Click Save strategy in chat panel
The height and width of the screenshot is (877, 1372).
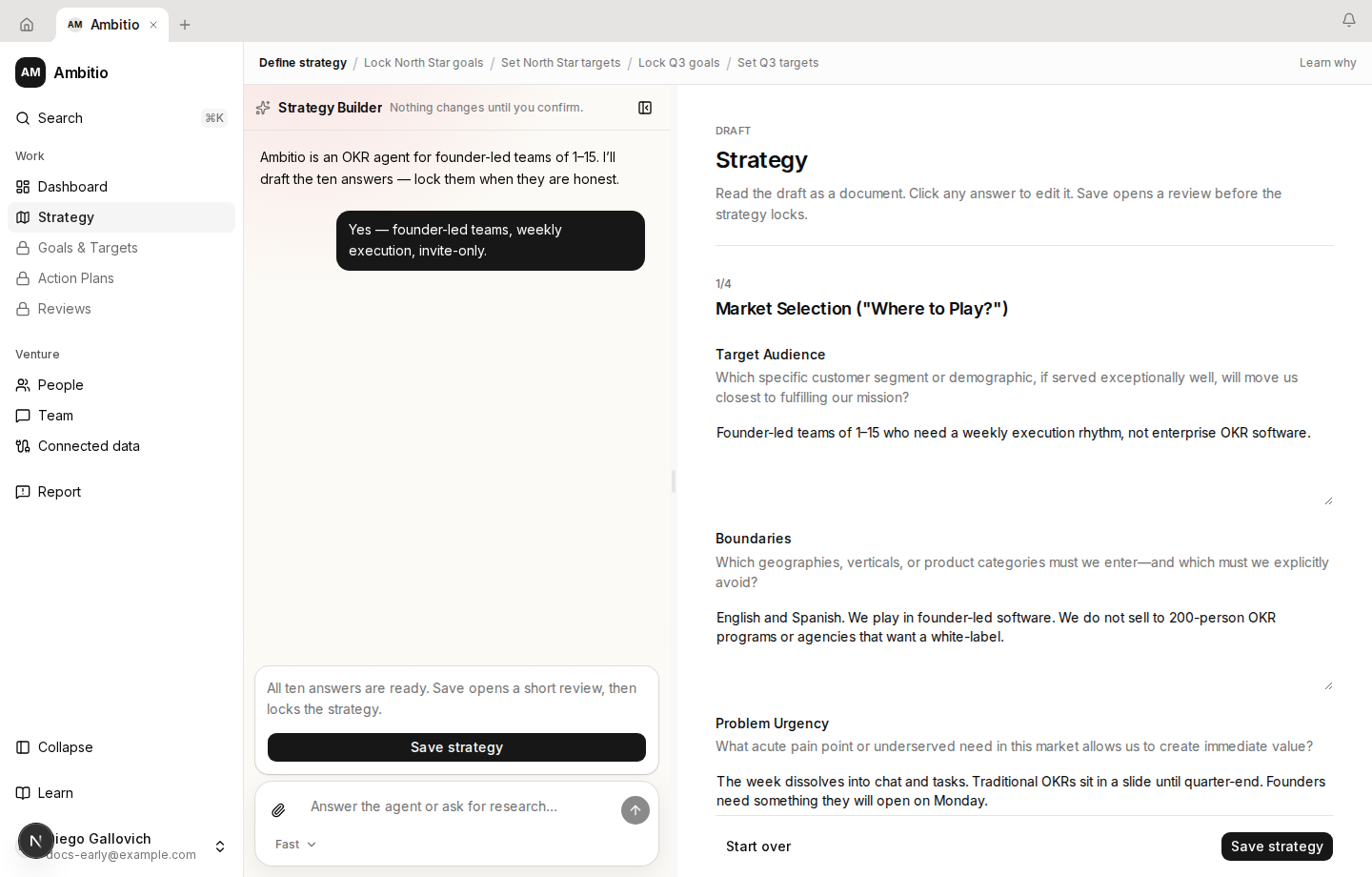(x=456, y=747)
